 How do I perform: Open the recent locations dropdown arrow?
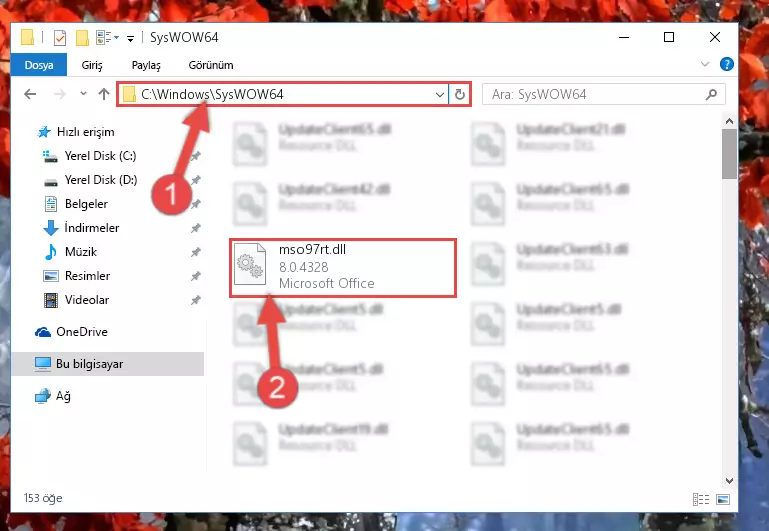(83, 94)
